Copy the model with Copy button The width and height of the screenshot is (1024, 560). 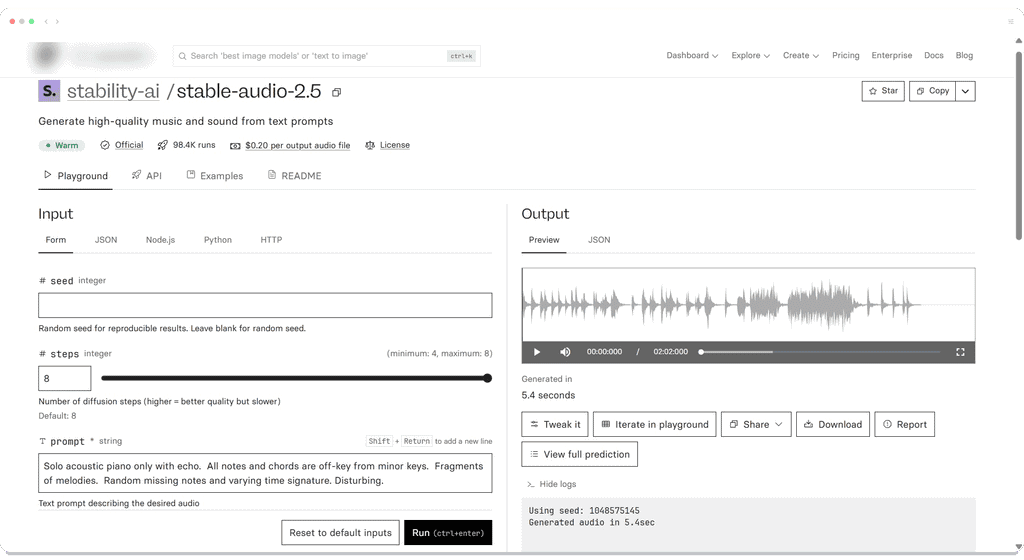click(x=932, y=91)
